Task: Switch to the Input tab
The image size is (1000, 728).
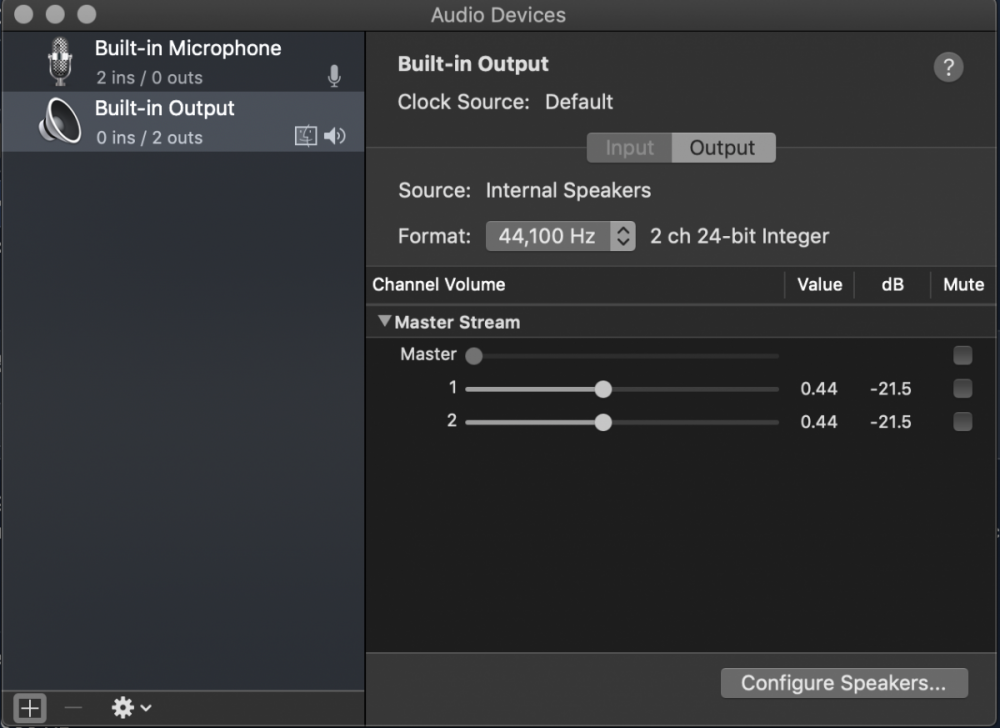Action: click(629, 148)
